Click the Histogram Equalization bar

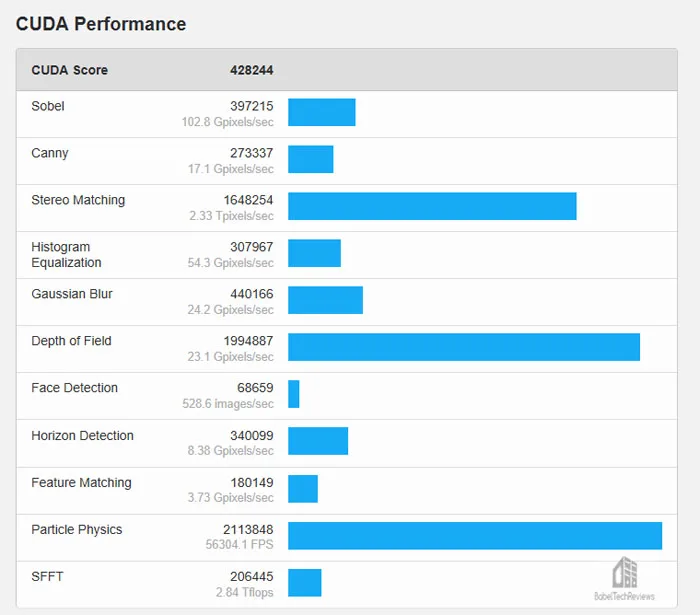315,253
